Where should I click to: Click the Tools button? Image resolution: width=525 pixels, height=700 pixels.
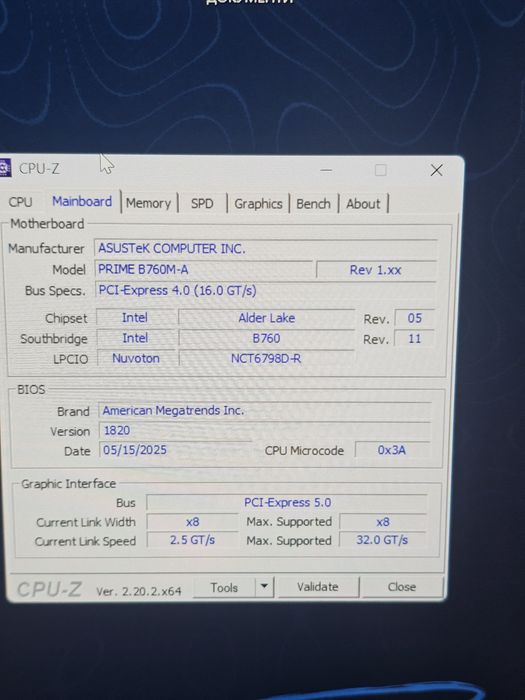pyautogui.click(x=224, y=588)
